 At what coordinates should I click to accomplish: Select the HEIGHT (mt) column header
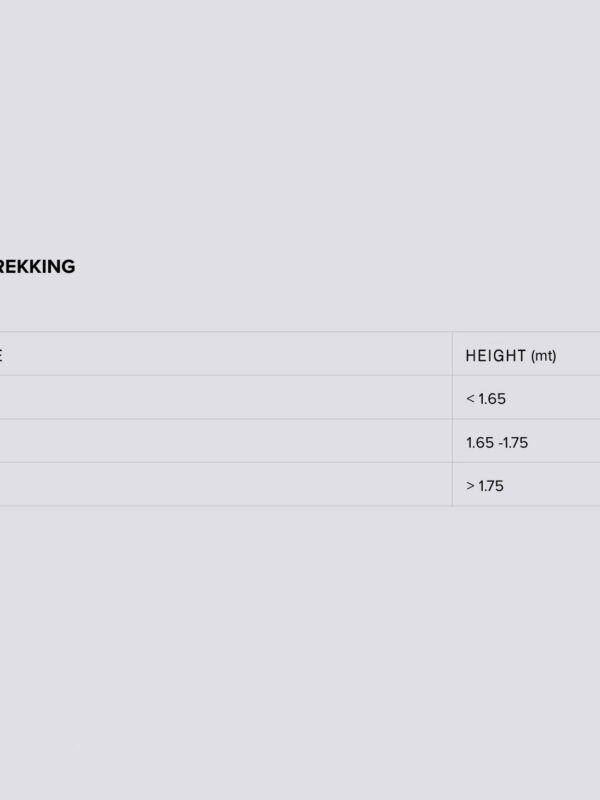click(x=526, y=354)
